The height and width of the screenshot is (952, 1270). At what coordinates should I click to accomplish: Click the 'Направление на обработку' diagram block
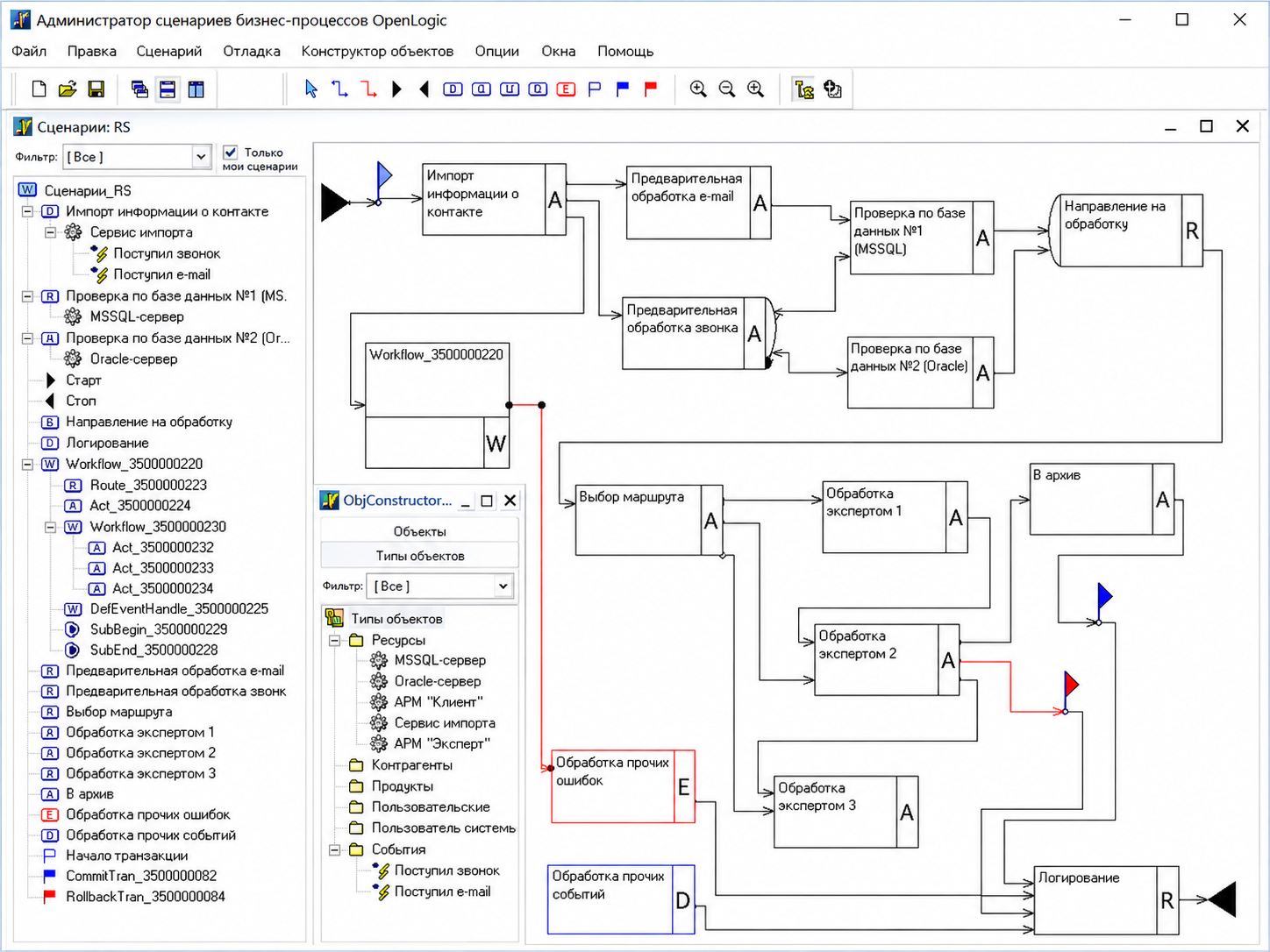pos(1126,231)
